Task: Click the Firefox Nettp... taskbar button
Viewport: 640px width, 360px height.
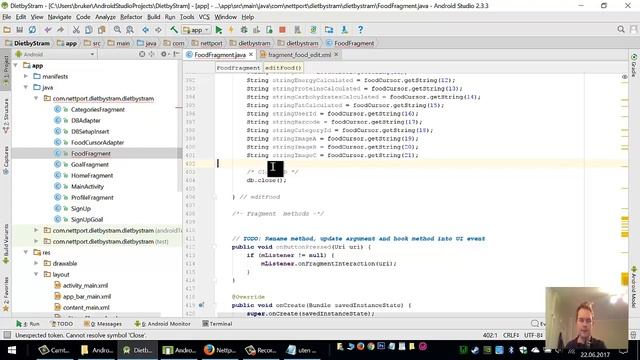Action: pos(220,350)
